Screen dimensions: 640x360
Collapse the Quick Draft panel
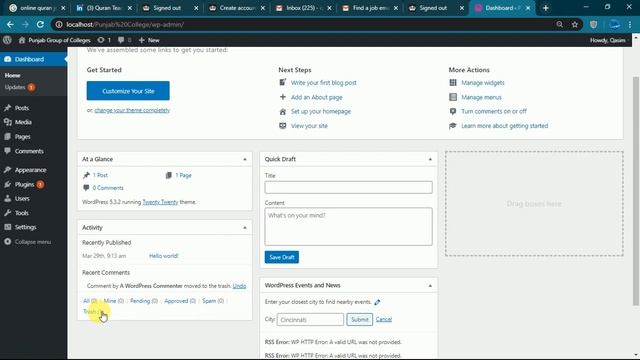click(x=430, y=159)
